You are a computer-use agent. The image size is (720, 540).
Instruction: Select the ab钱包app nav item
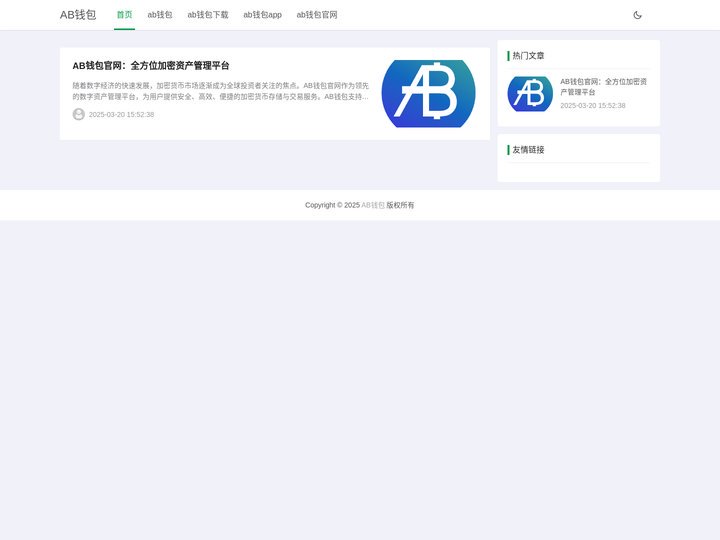pos(263,15)
